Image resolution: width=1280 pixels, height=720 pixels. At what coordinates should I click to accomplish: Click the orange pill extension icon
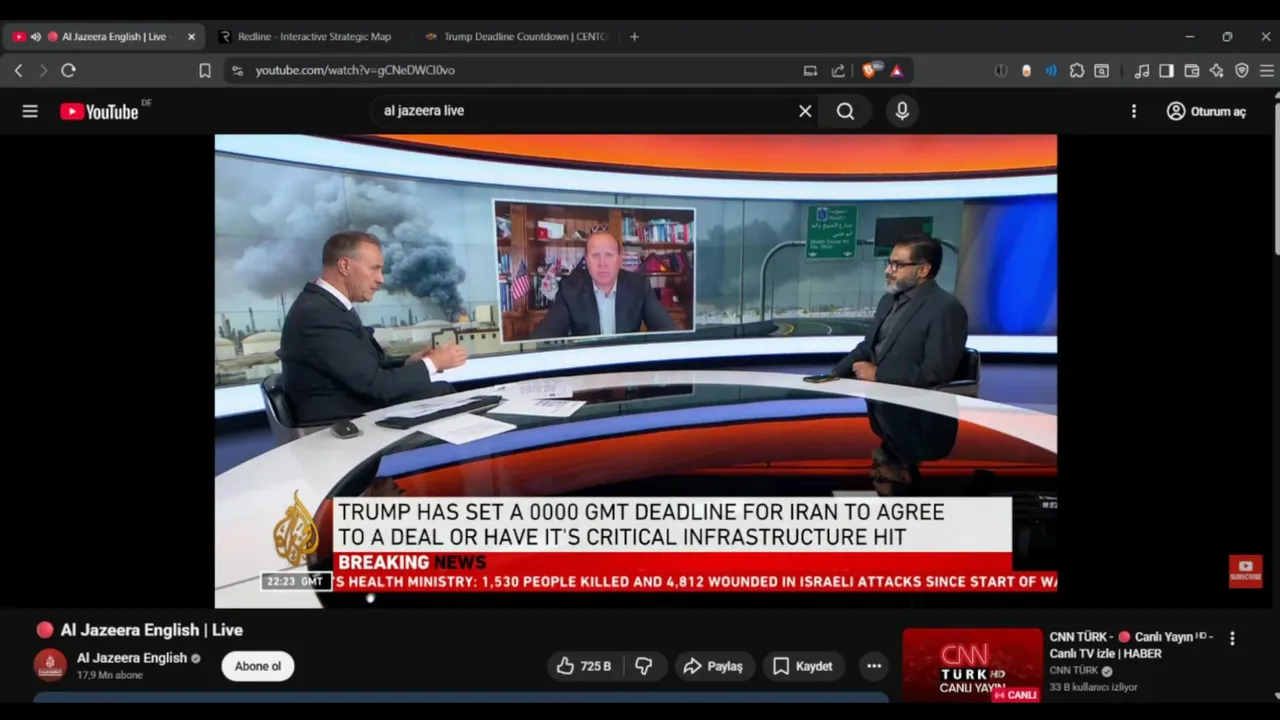coord(1026,70)
